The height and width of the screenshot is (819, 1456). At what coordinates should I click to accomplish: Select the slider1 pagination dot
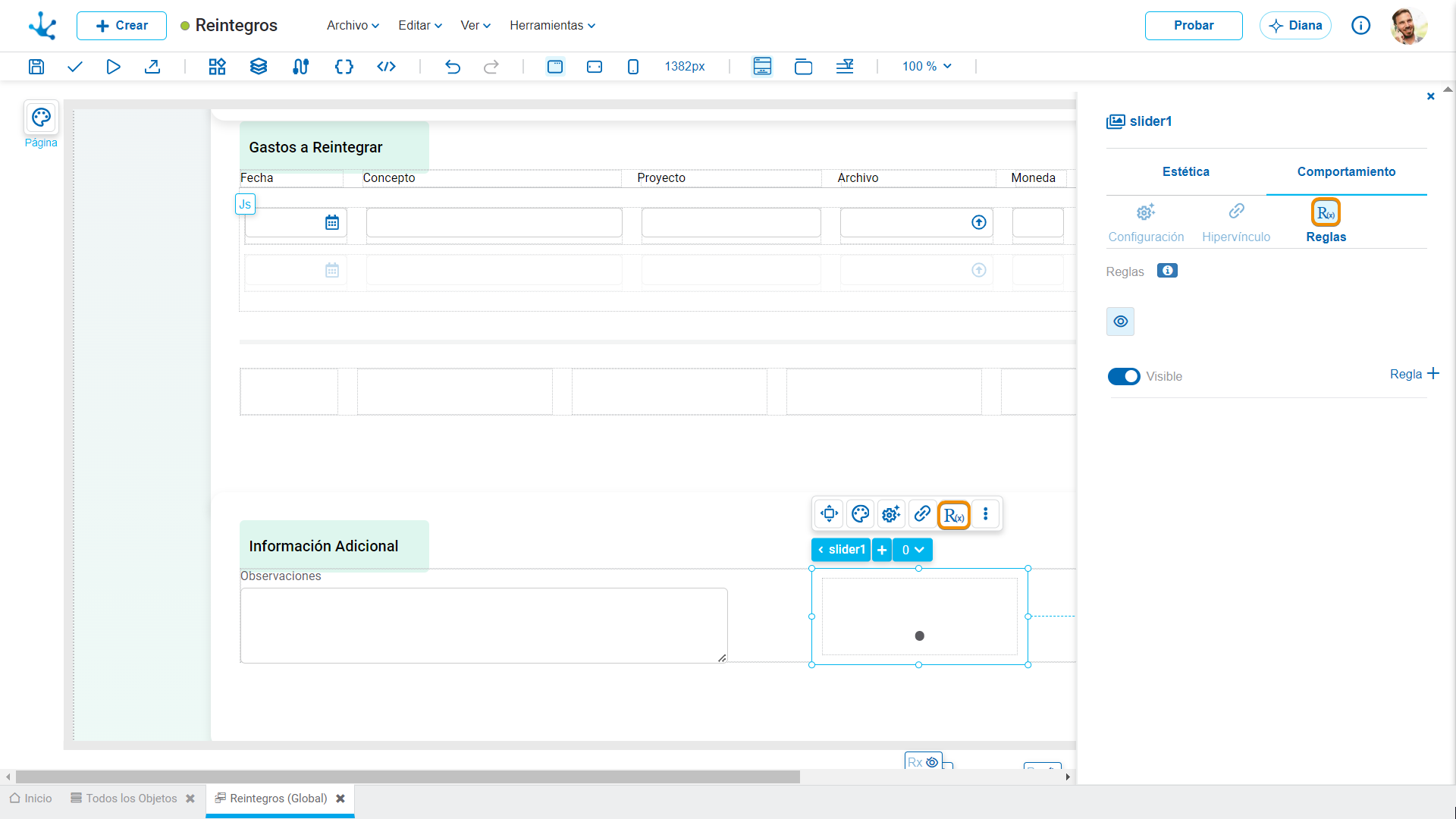pyautogui.click(x=920, y=636)
